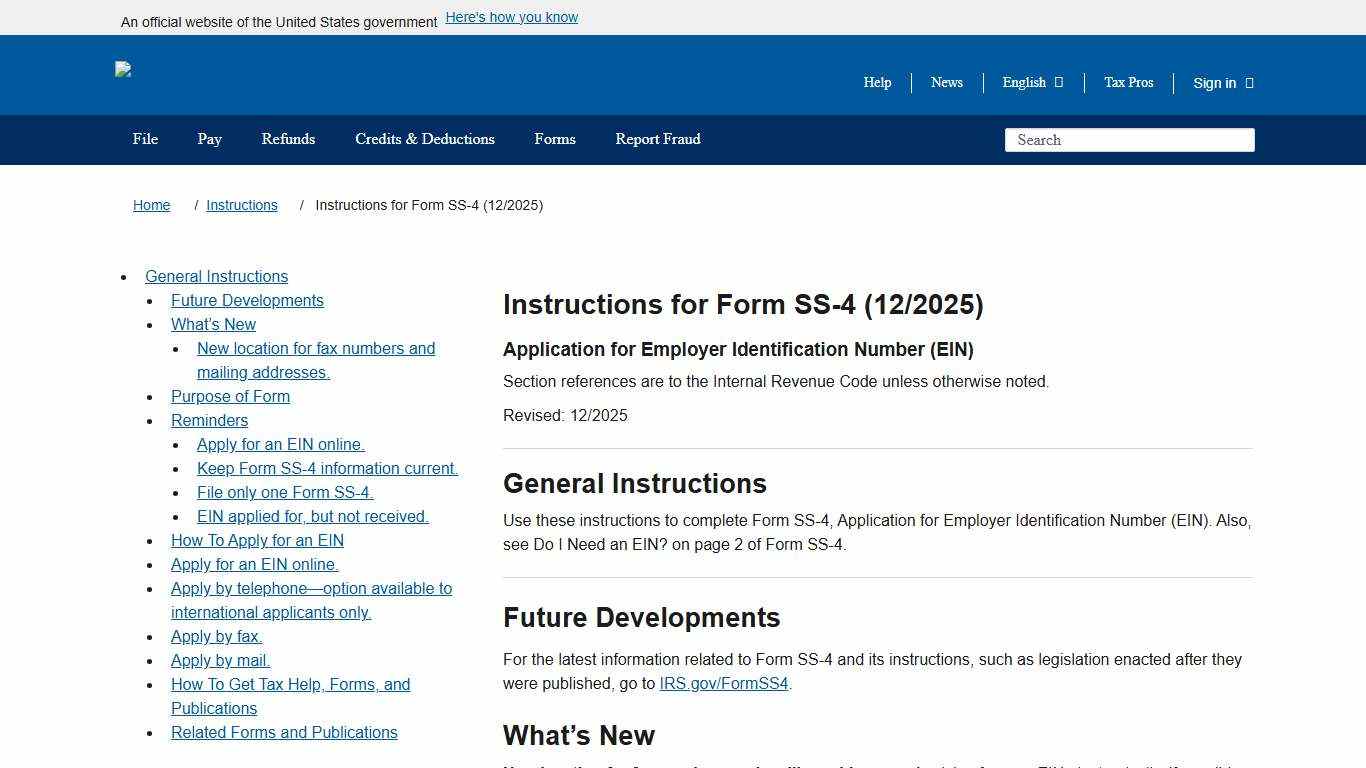1366x768 pixels.
Task: Navigate to Home via breadcrumb
Action: [x=151, y=205]
